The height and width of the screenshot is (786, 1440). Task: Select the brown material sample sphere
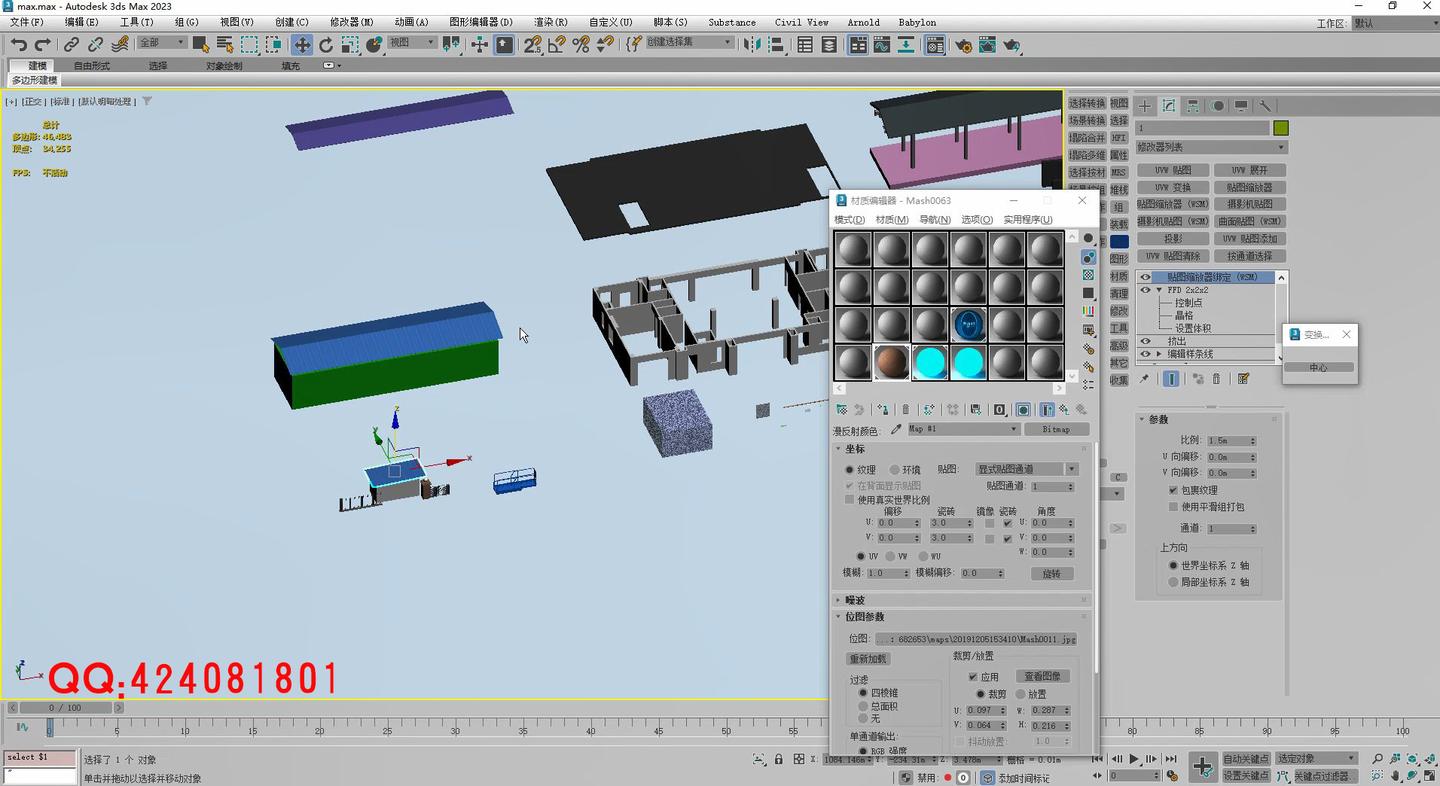tap(891, 362)
